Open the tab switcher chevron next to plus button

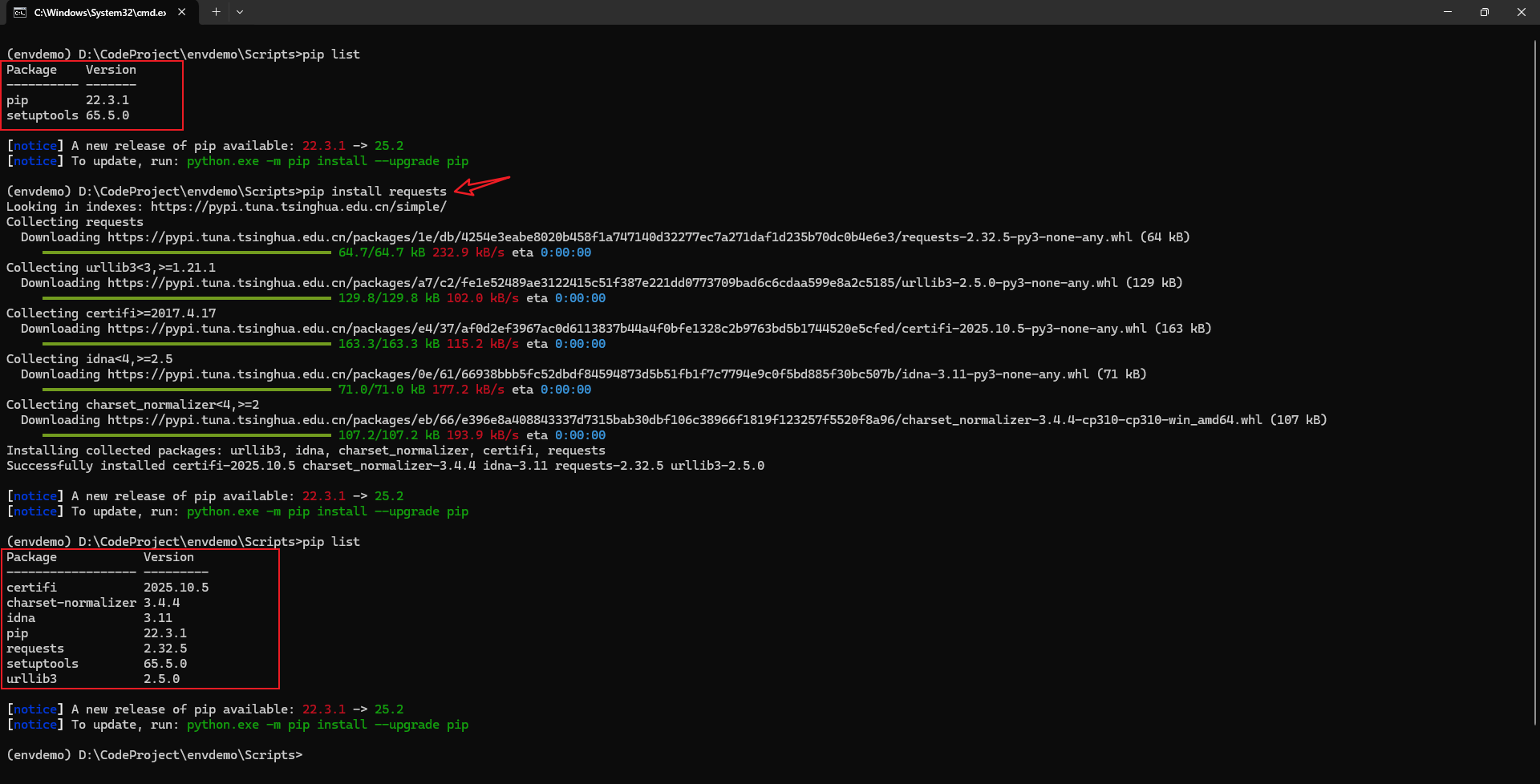240,12
